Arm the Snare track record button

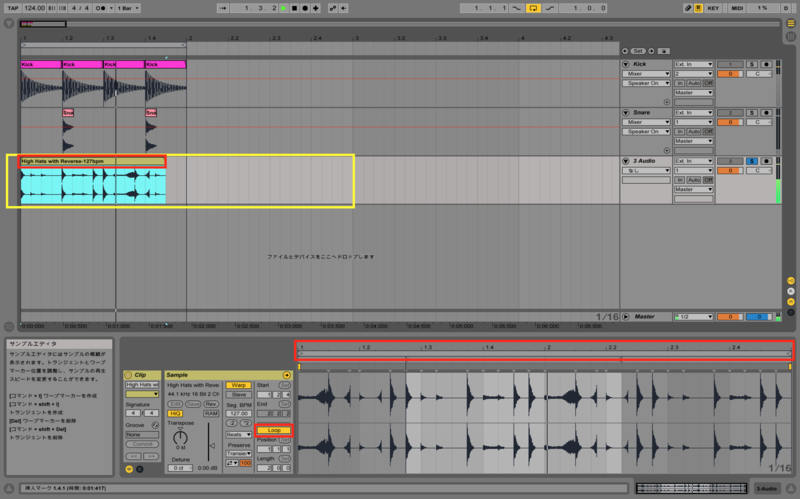click(x=766, y=113)
